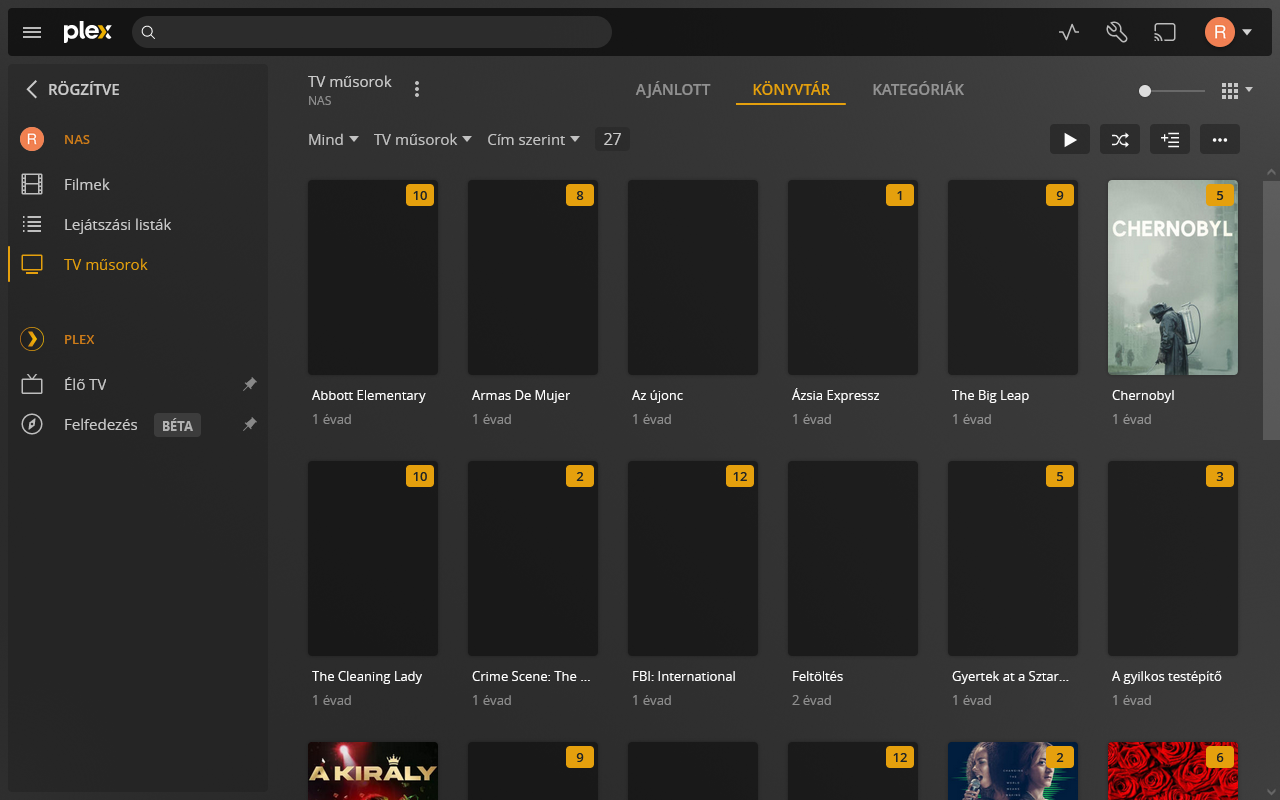Open the Chernobyl poster
This screenshot has width=1280, height=800.
pyautogui.click(x=1173, y=277)
